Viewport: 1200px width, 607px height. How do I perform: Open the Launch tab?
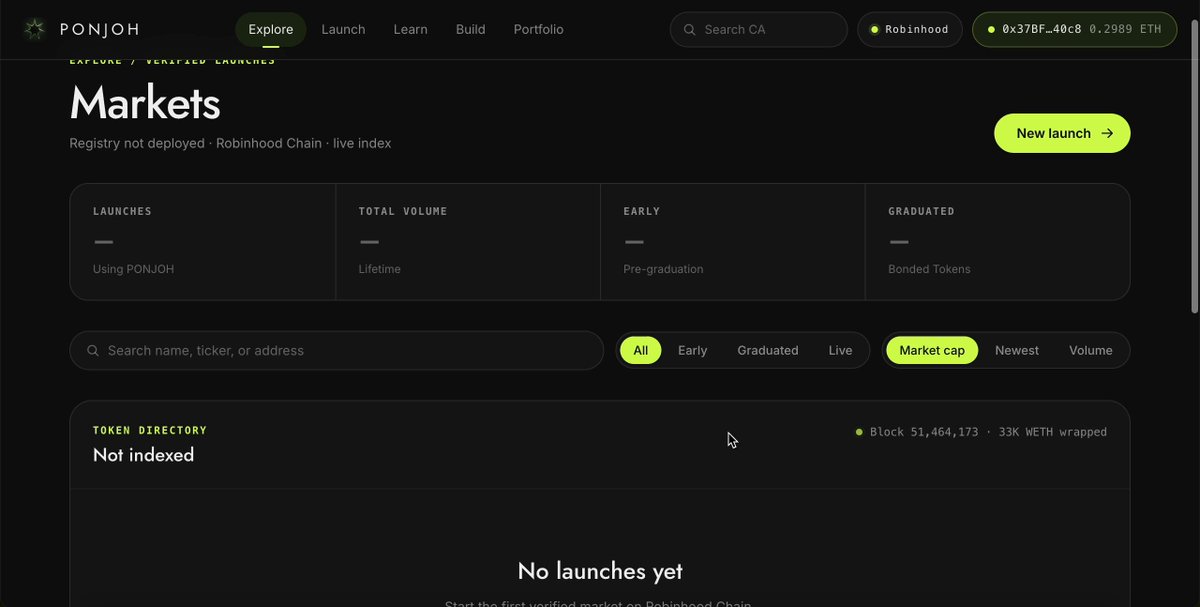[x=343, y=30]
